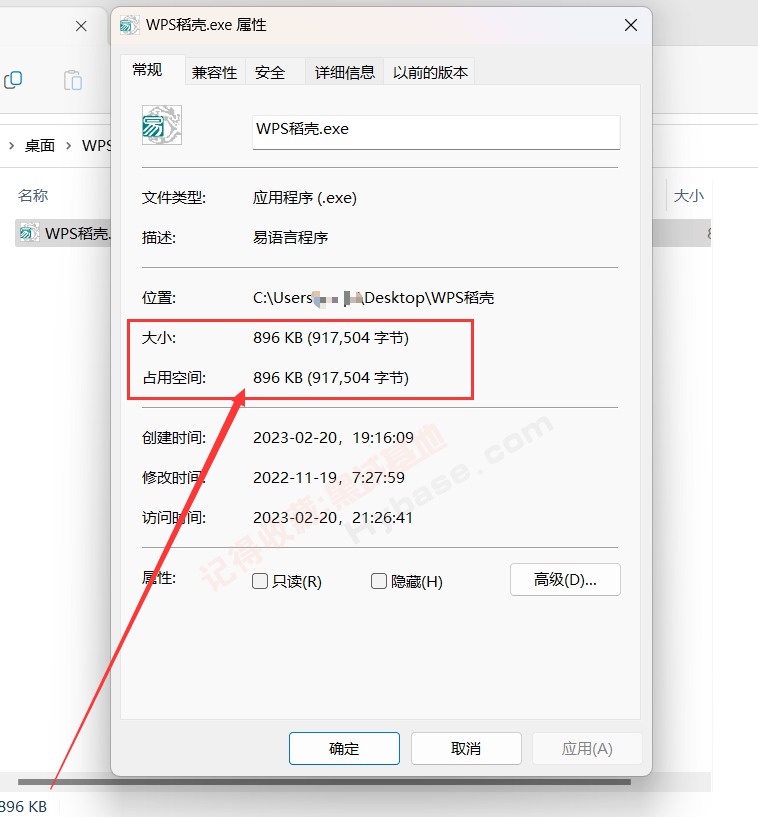Click the copy icon in Explorer toolbar
The height and width of the screenshot is (817, 758).
pyautogui.click(x=13, y=80)
